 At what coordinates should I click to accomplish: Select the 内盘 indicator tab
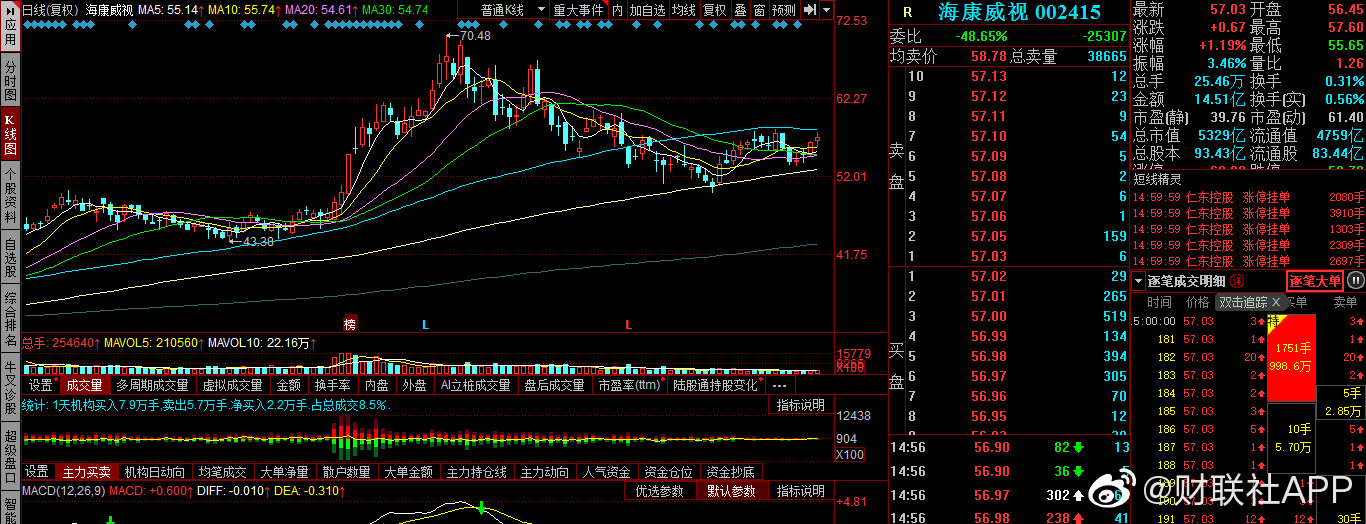coord(377,385)
